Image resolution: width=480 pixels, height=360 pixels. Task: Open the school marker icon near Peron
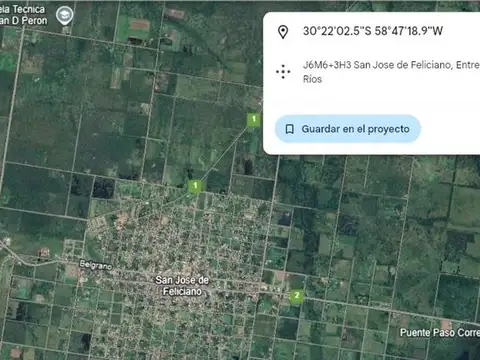pyautogui.click(x=64, y=16)
